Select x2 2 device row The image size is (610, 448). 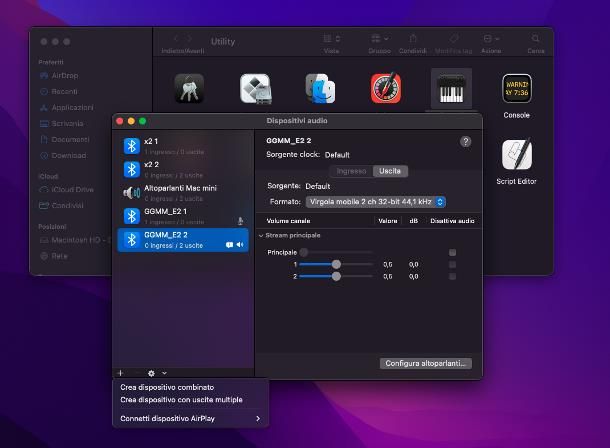[183, 170]
